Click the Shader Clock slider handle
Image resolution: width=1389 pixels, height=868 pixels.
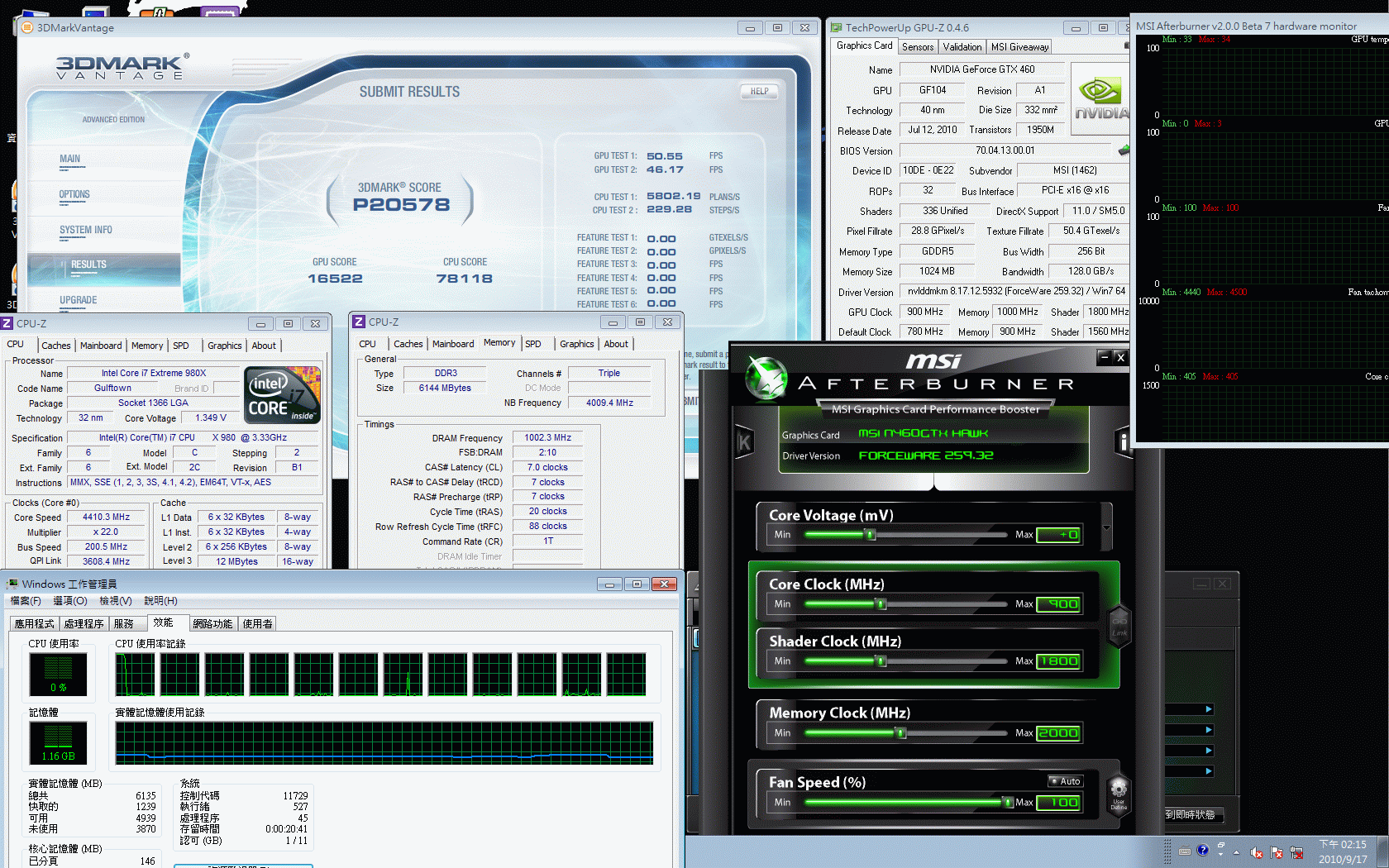[881, 661]
